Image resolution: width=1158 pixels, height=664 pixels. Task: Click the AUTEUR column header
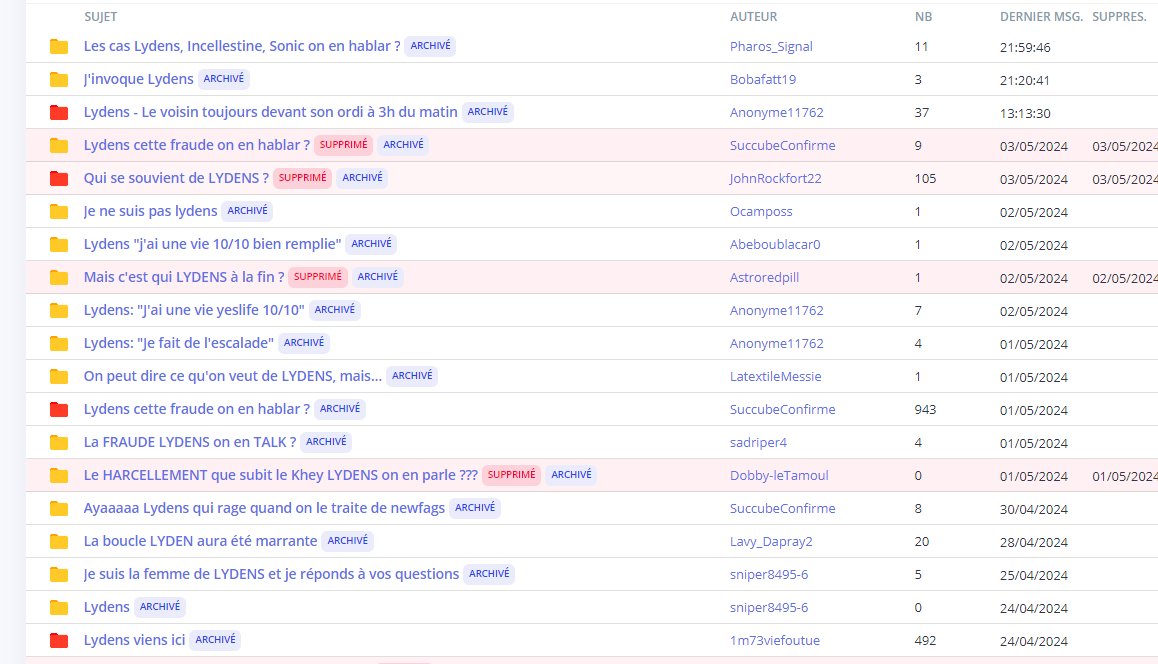point(753,17)
